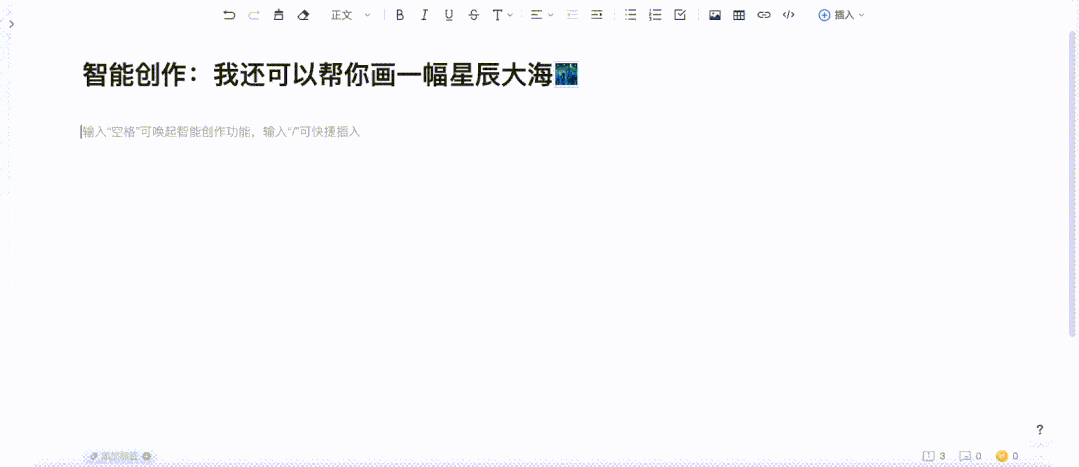
Task: Click the vertical scrollbar on the right
Action: click(1073, 186)
